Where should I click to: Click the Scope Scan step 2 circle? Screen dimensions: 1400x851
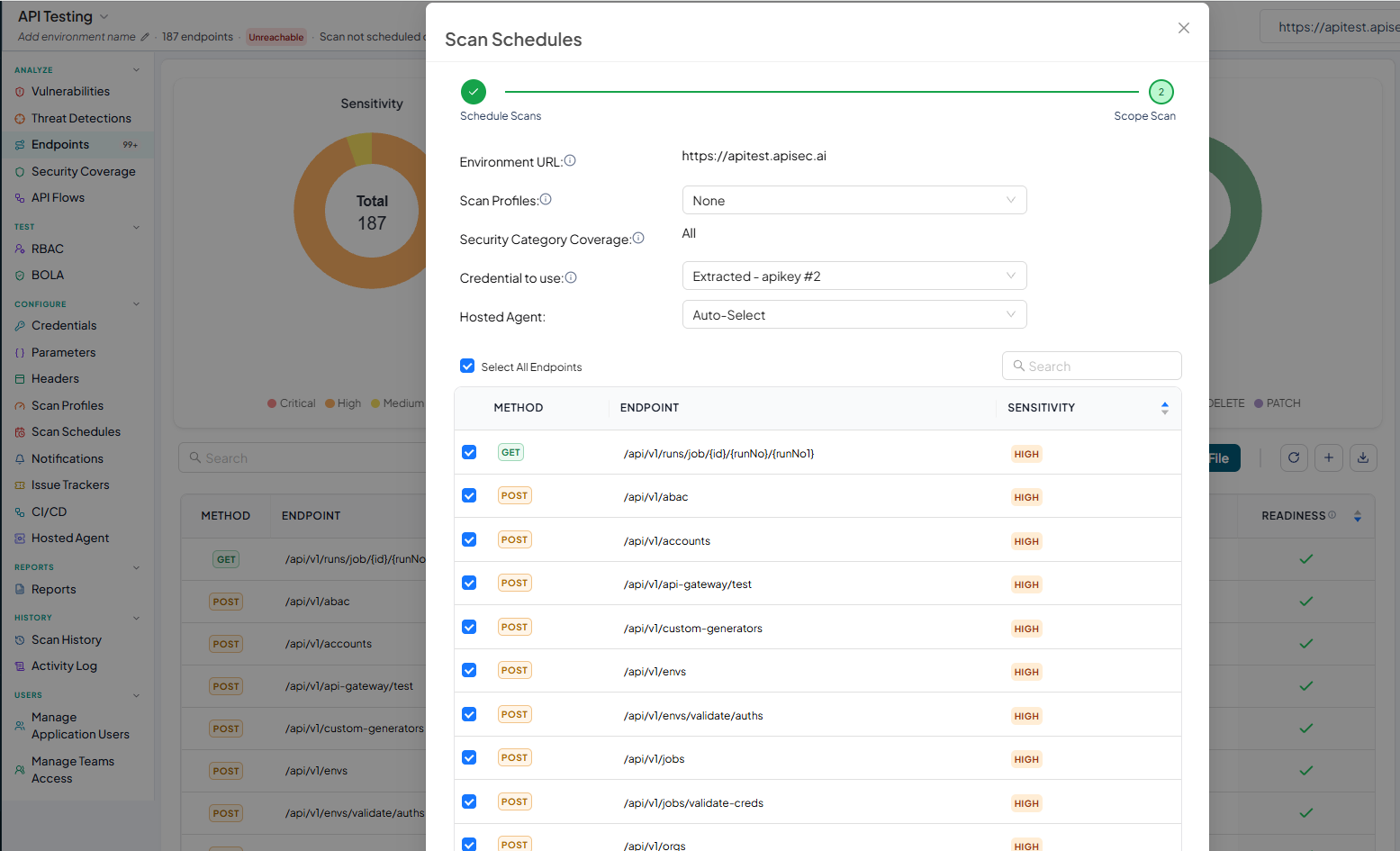coord(1161,92)
